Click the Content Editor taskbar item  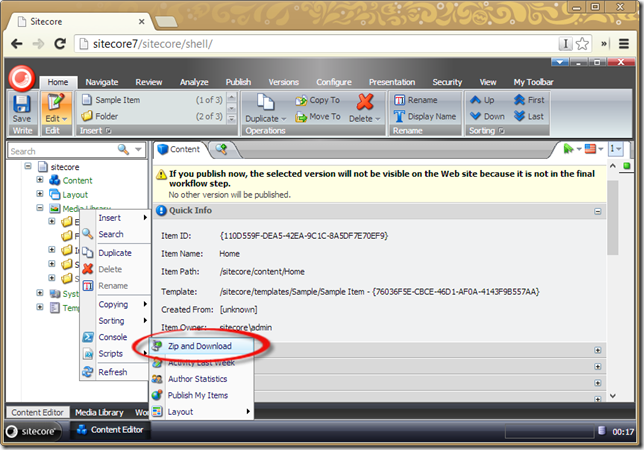tap(110, 430)
